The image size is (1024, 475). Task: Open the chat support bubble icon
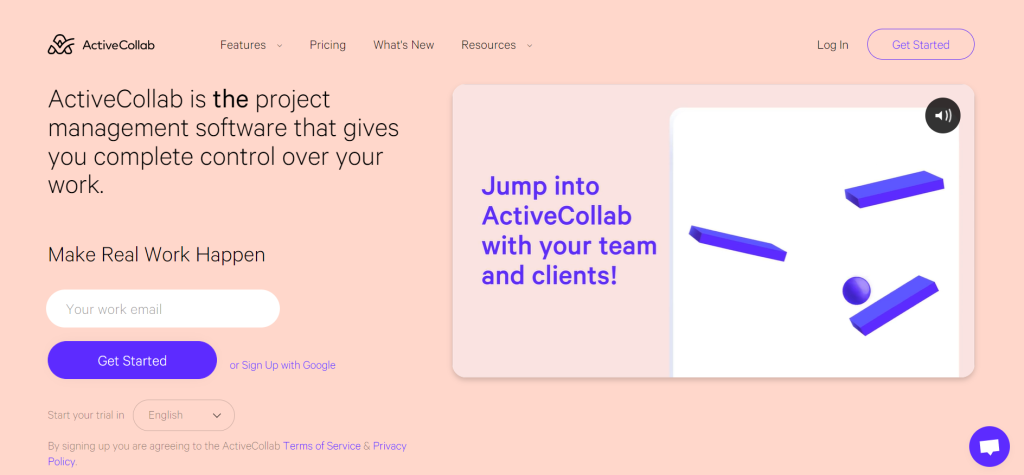(x=989, y=446)
